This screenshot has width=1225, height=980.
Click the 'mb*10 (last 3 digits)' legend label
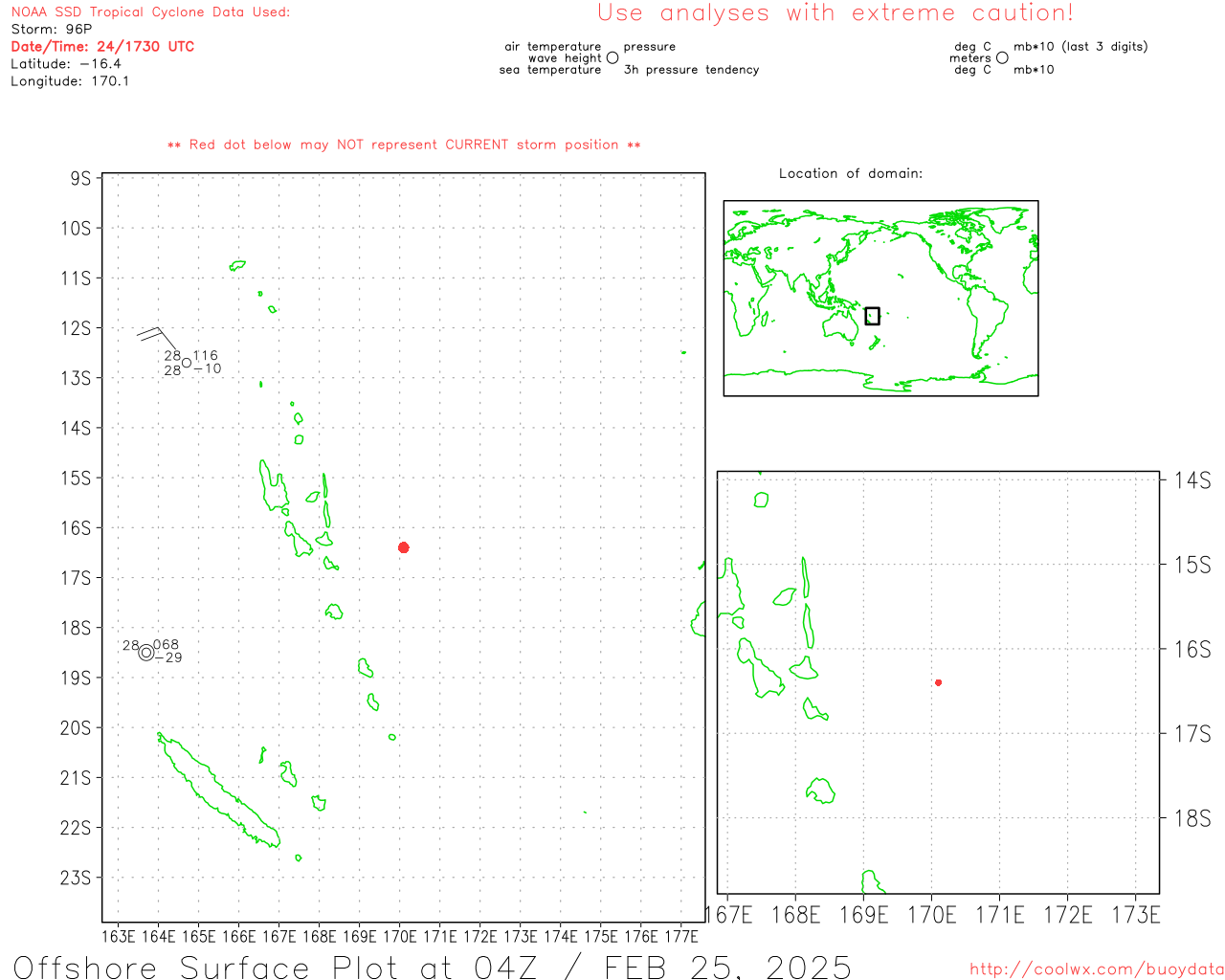tap(1080, 47)
